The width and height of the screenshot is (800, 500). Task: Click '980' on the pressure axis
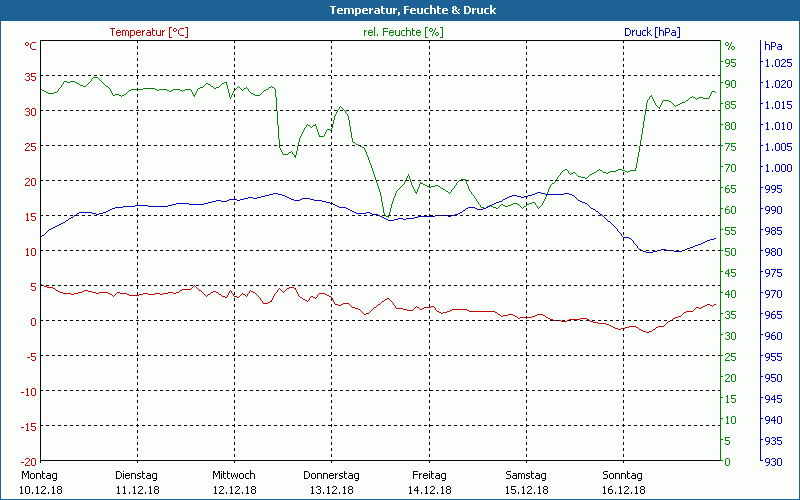(x=773, y=252)
